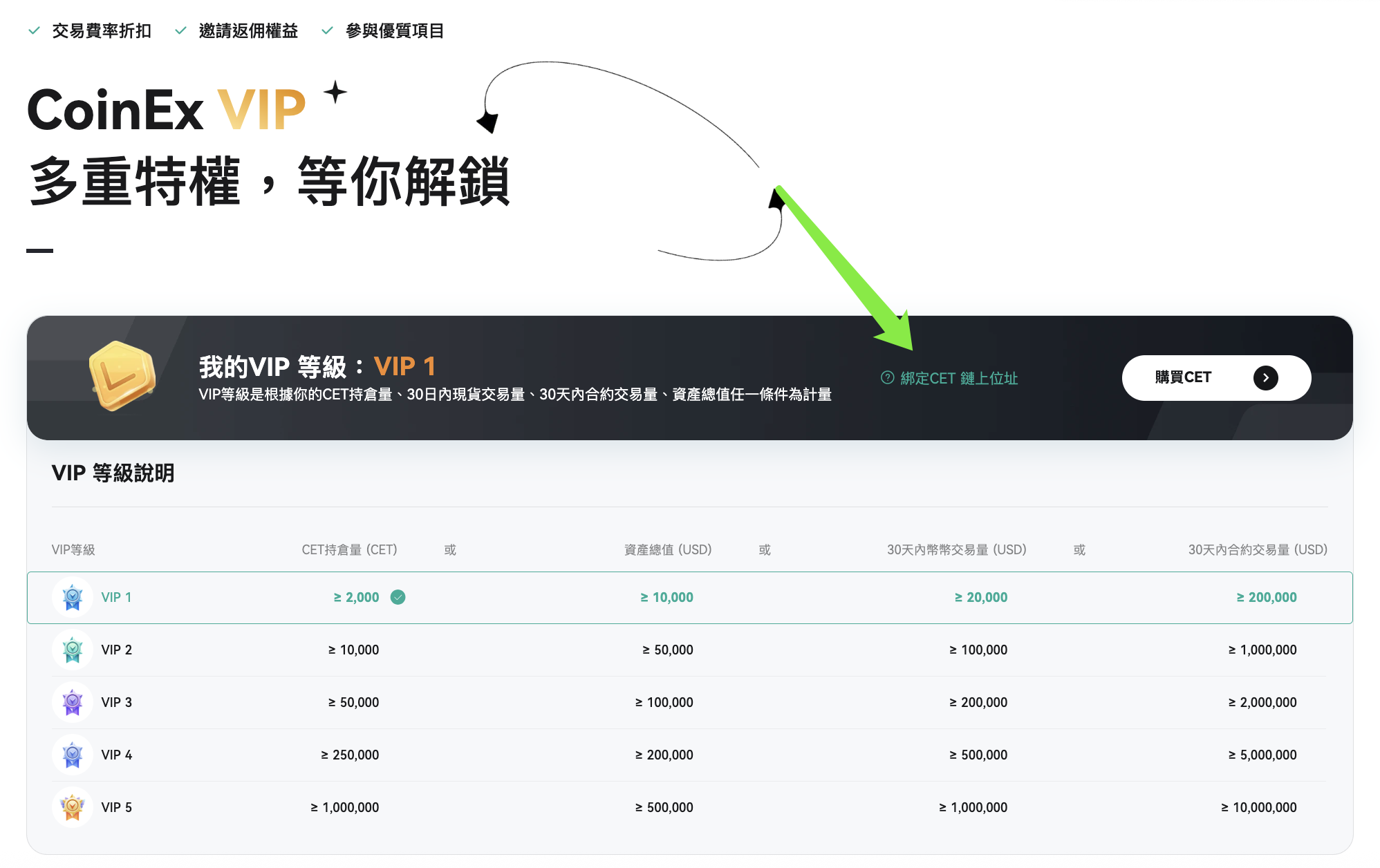Select the VIP 2 row label
This screenshot has height=868, width=1380.
click(116, 650)
